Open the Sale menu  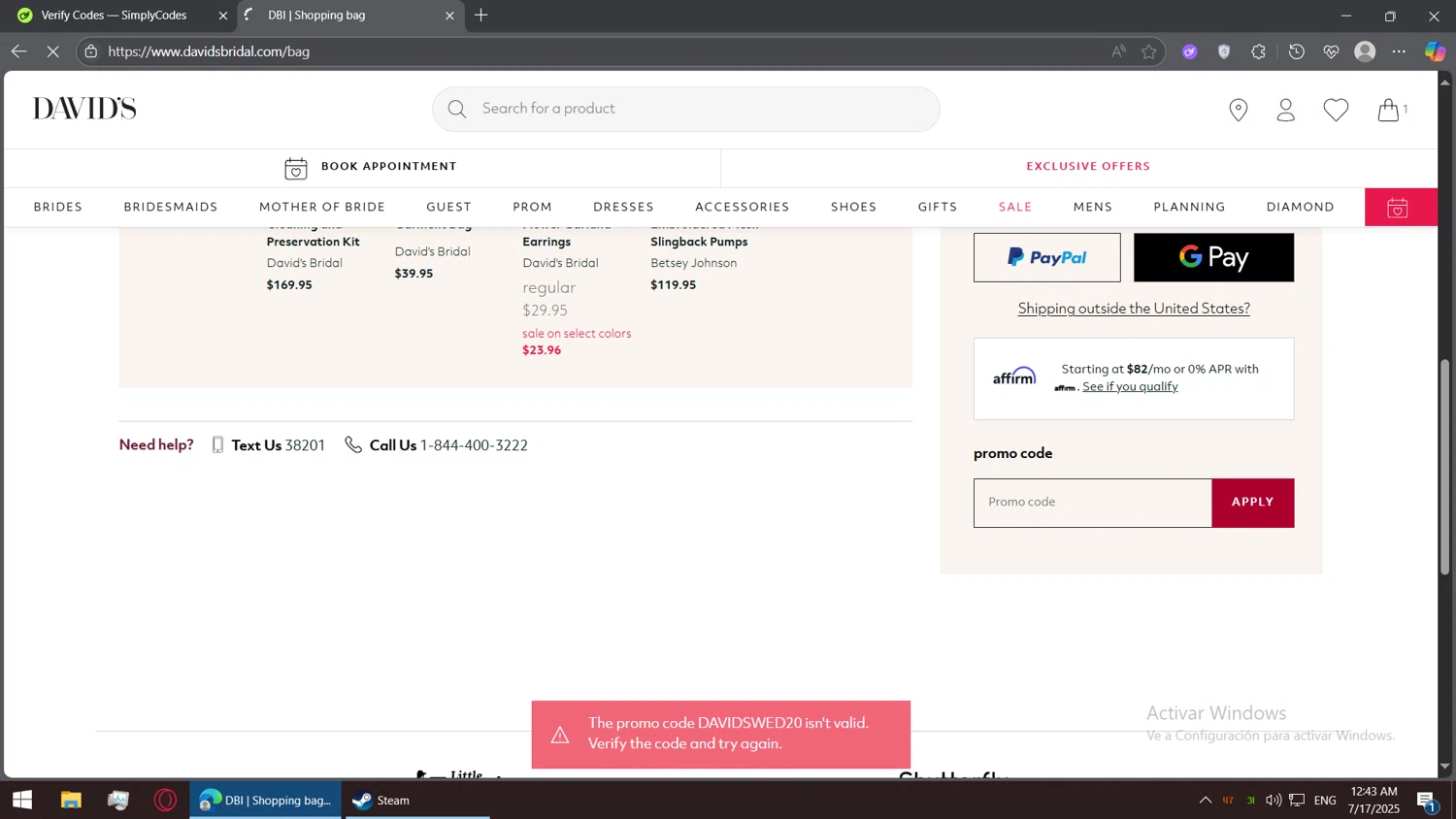(1015, 208)
